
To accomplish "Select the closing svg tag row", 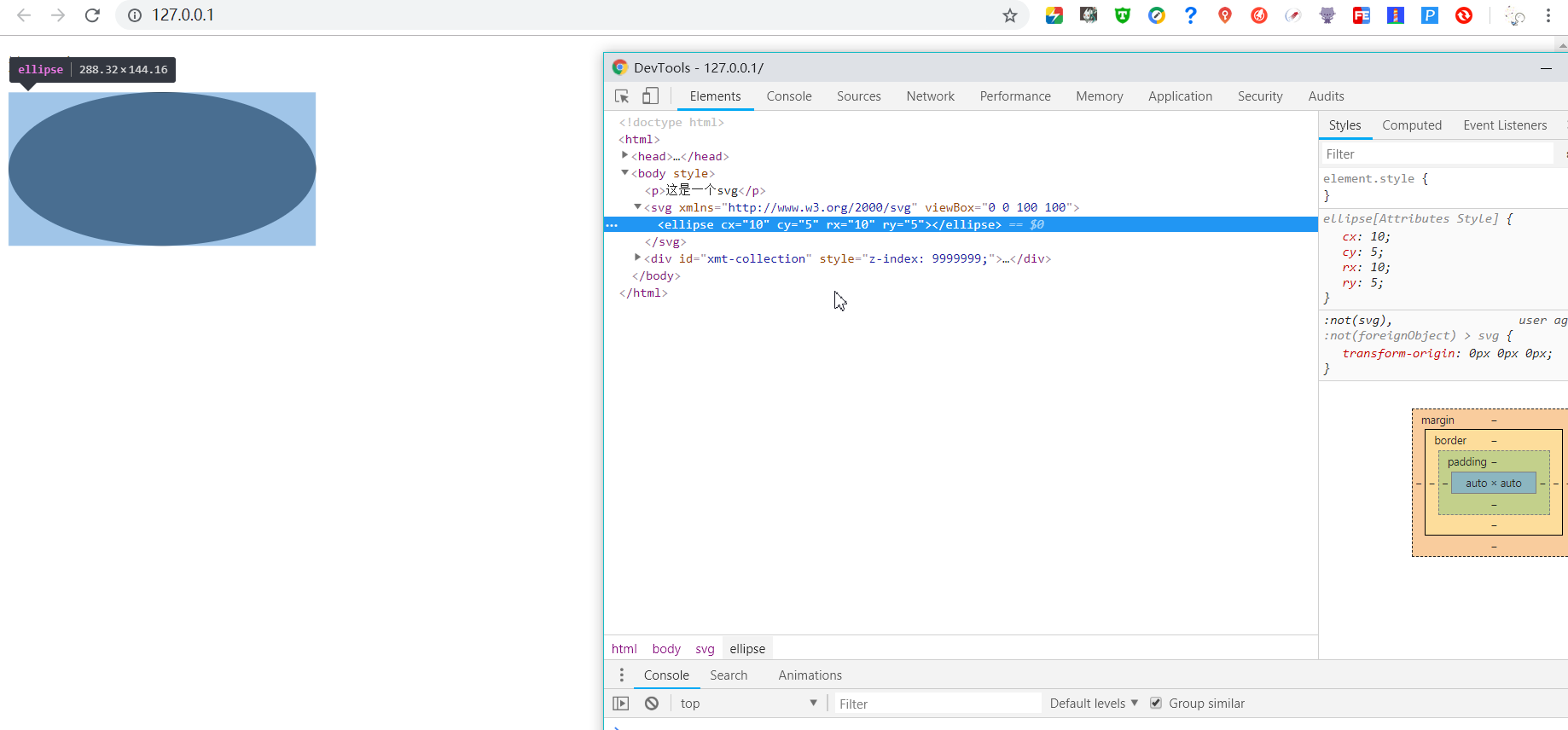I will tap(665, 241).
